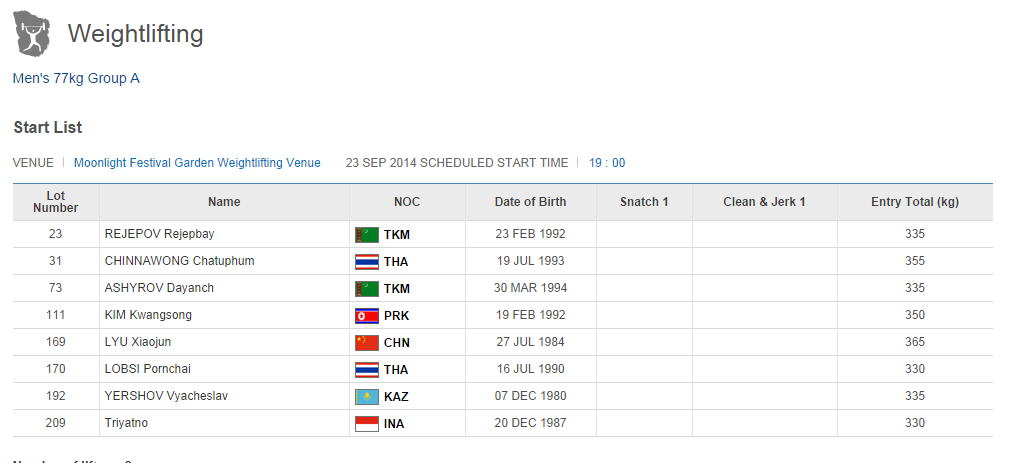Click Turkmenistan flag beside ASHYROV Dayanch
The image size is (1023, 463).
pos(367,289)
